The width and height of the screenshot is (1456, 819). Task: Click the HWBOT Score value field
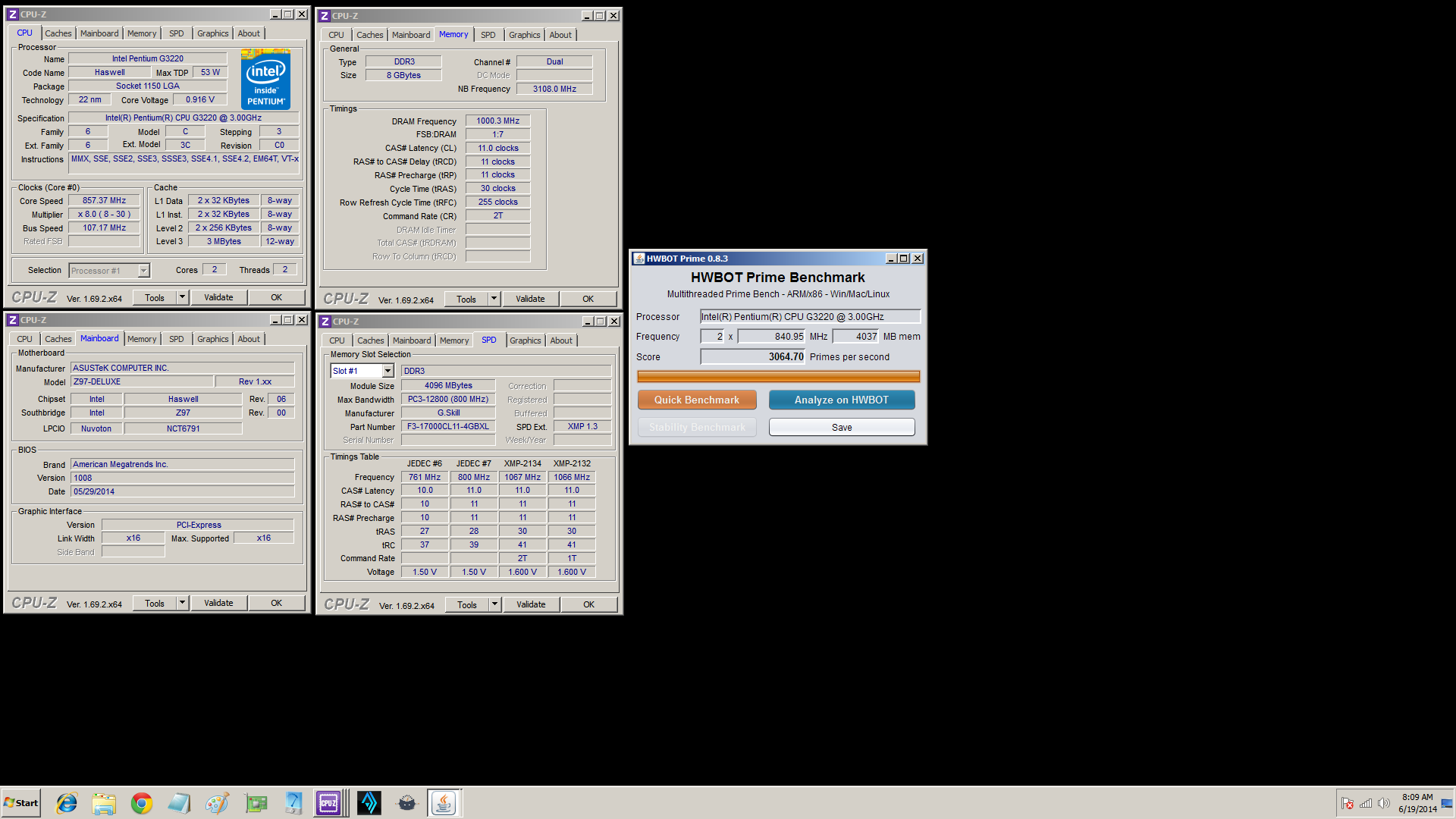752,356
